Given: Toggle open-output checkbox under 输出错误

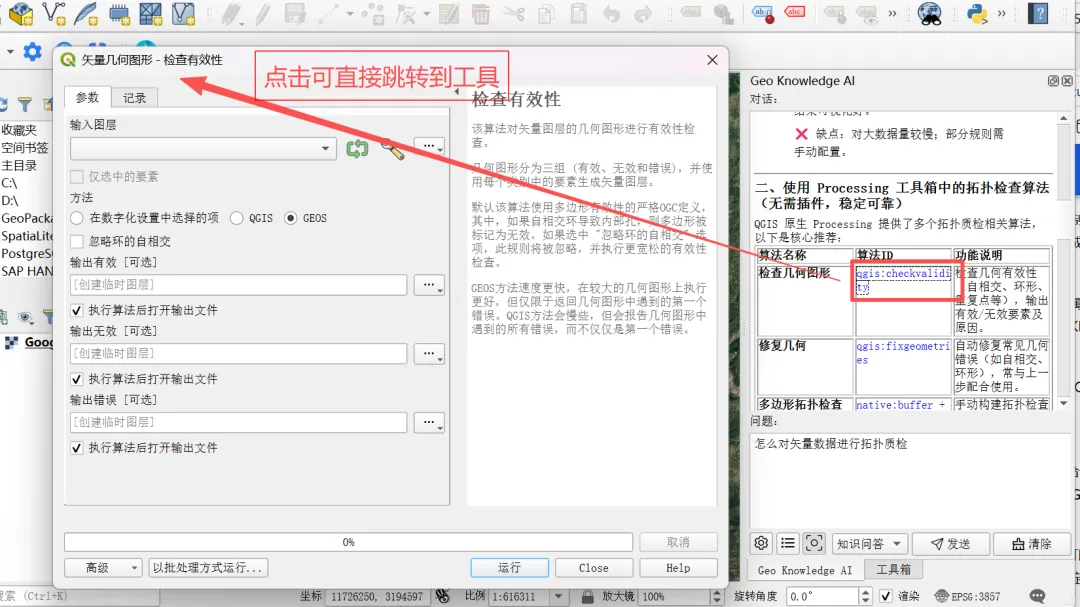Looking at the screenshot, I should tap(76, 448).
